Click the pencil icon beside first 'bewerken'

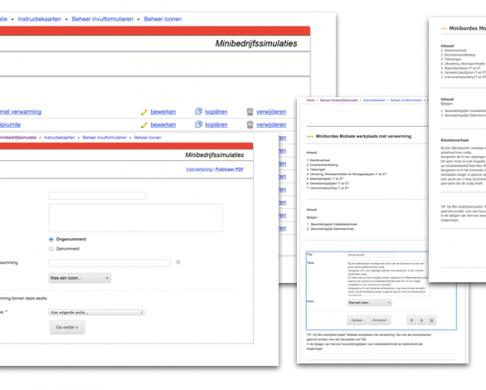[x=144, y=112]
